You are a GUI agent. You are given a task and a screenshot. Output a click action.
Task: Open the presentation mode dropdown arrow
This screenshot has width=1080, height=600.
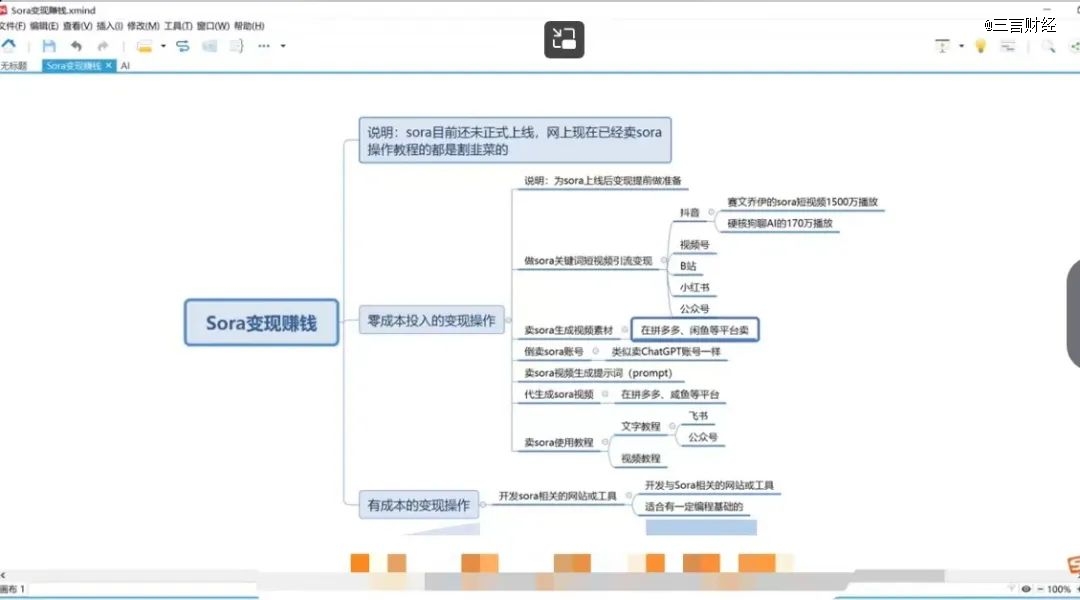click(961, 46)
